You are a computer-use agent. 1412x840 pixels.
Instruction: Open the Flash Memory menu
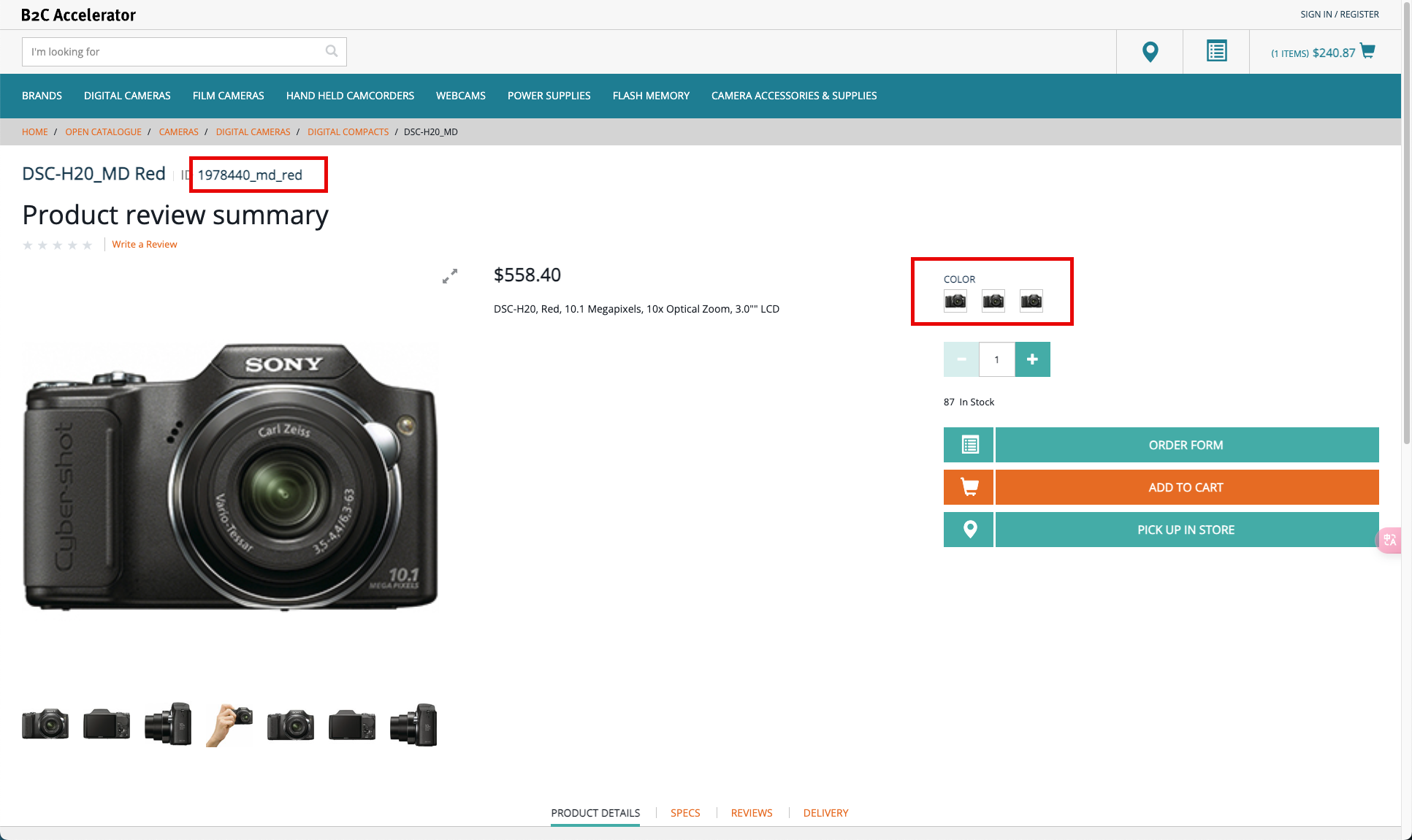click(651, 96)
